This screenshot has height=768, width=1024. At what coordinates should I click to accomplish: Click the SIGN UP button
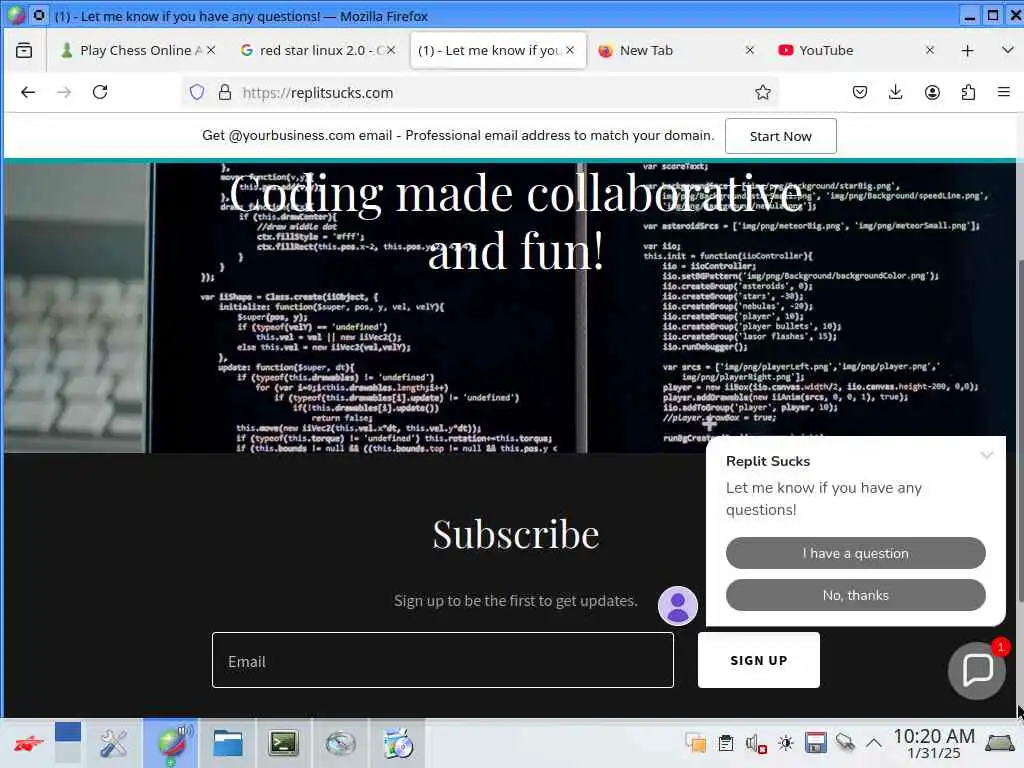tap(759, 660)
